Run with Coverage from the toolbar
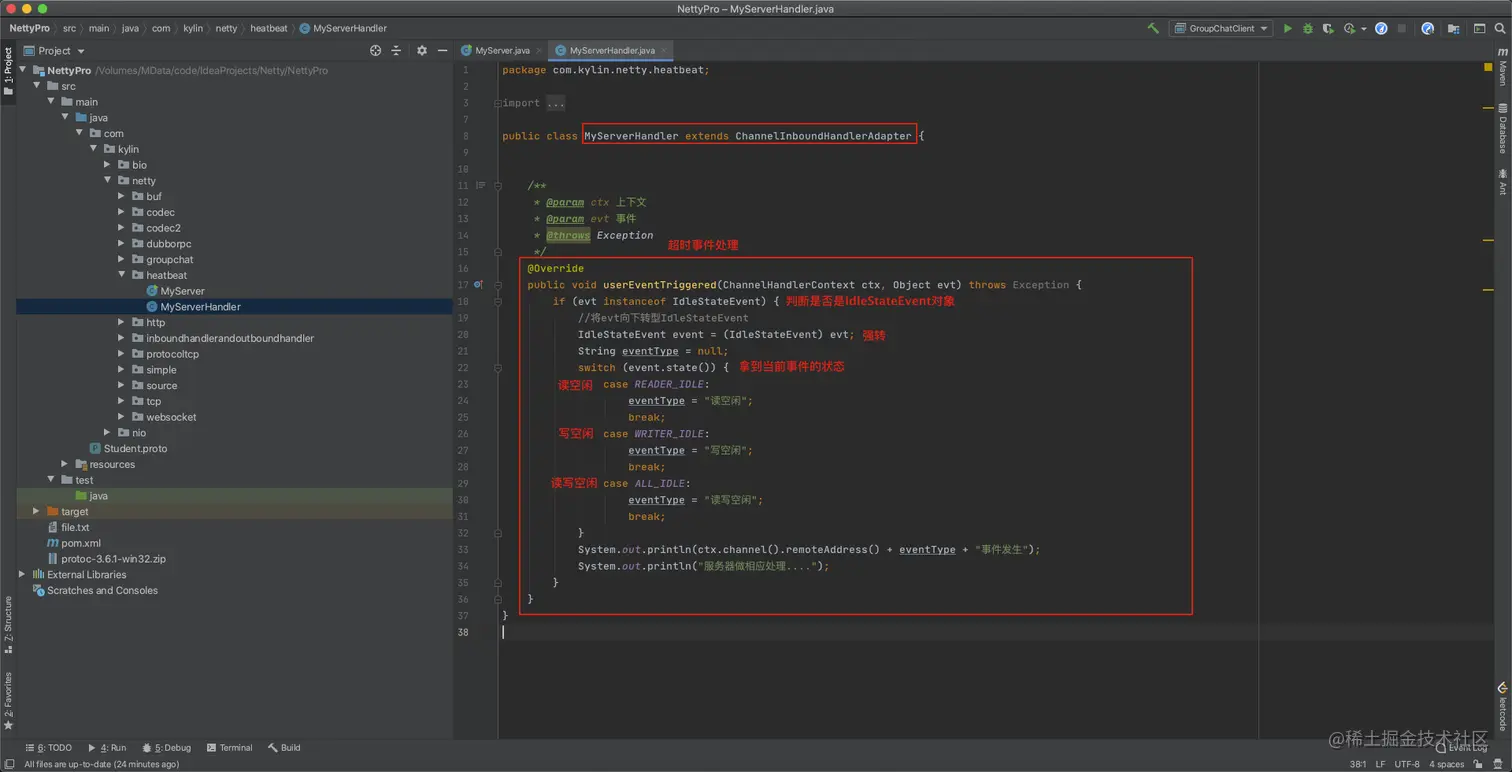Viewport: 1512px width, 772px height. (x=1328, y=29)
